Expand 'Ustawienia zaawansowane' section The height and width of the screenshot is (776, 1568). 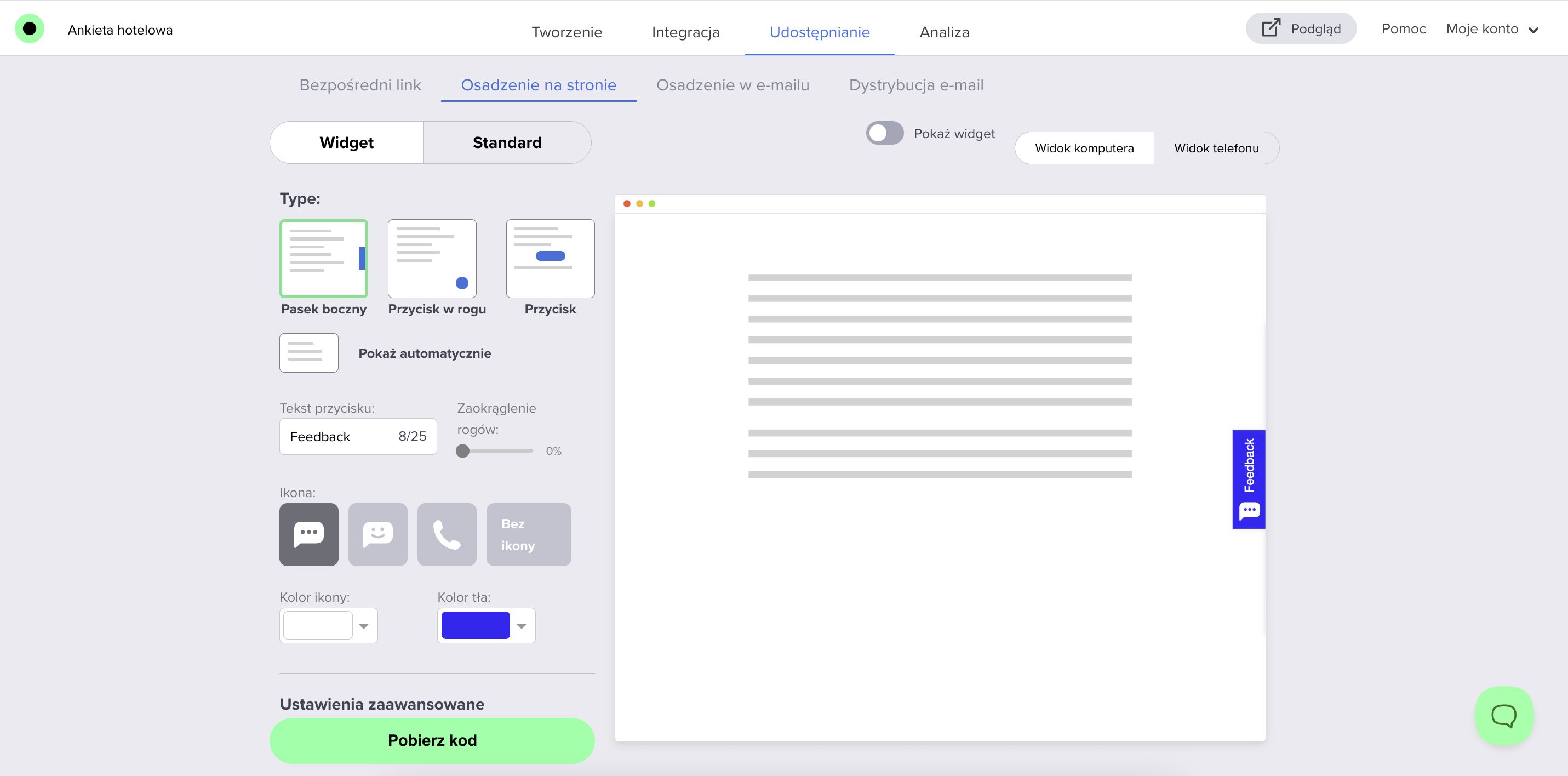click(x=382, y=704)
